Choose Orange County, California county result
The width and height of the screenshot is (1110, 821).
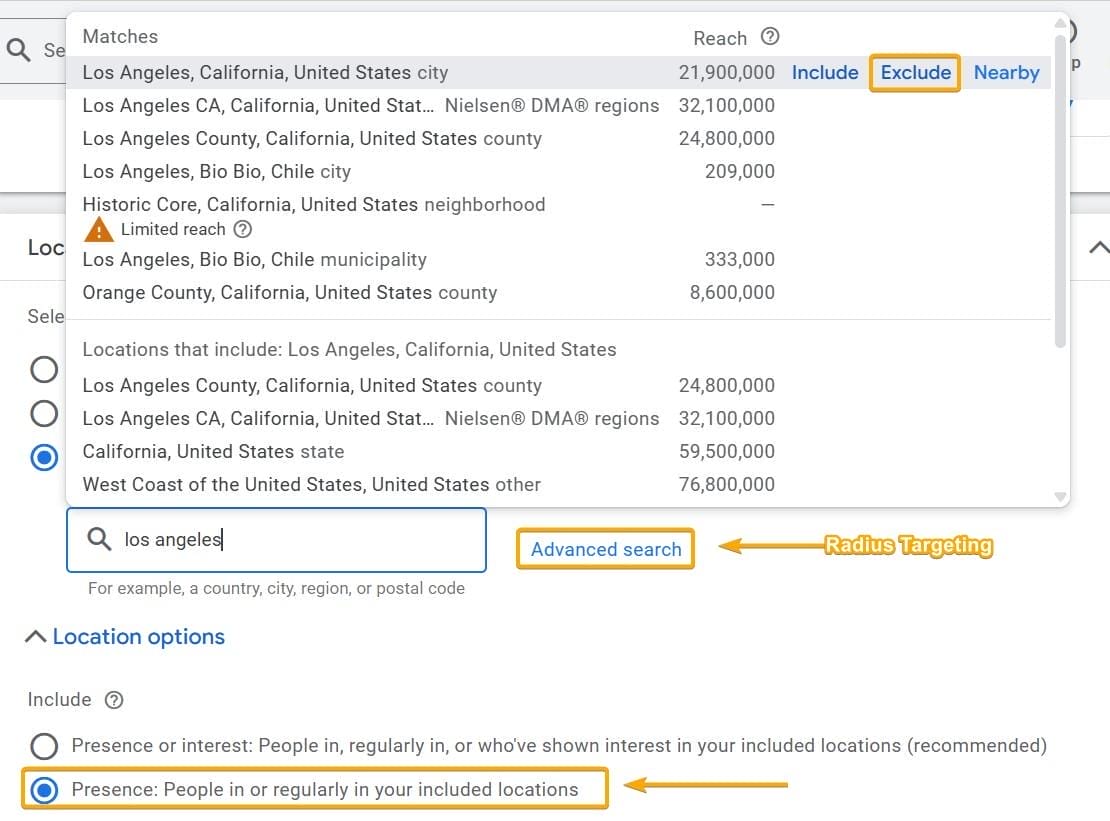click(290, 293)
